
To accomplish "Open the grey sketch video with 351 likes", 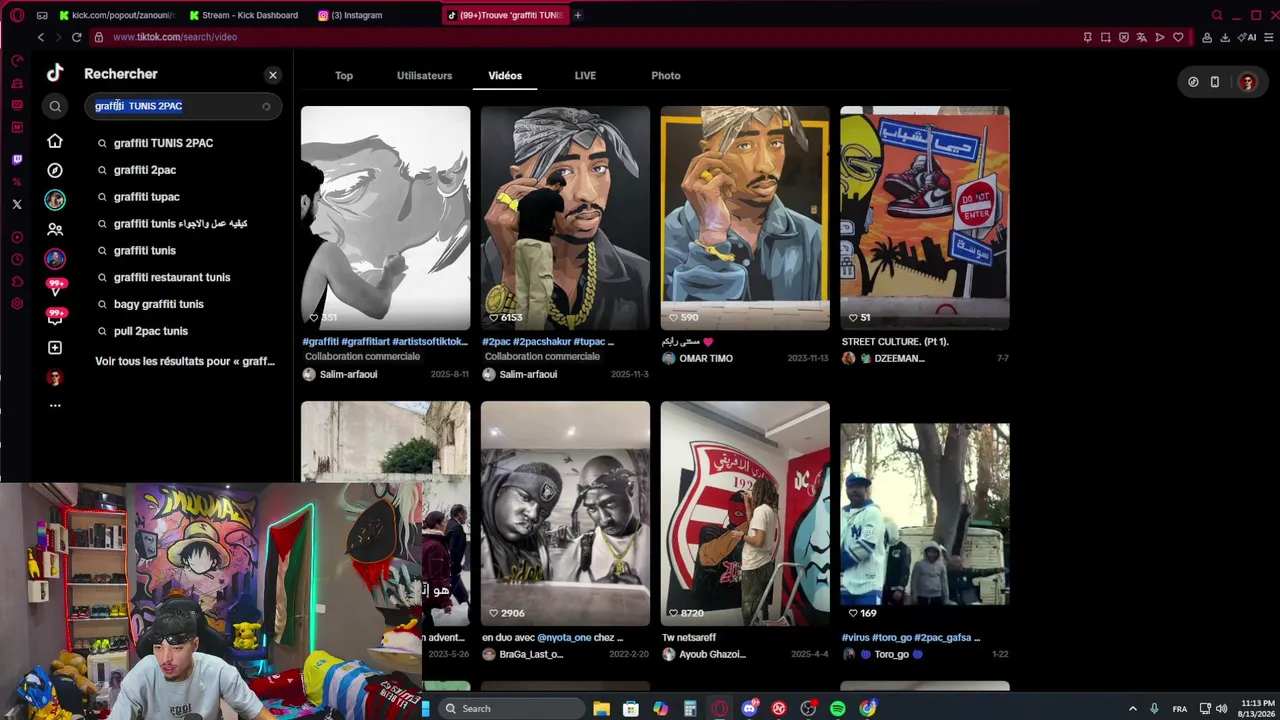I will [x=385, y=218].
